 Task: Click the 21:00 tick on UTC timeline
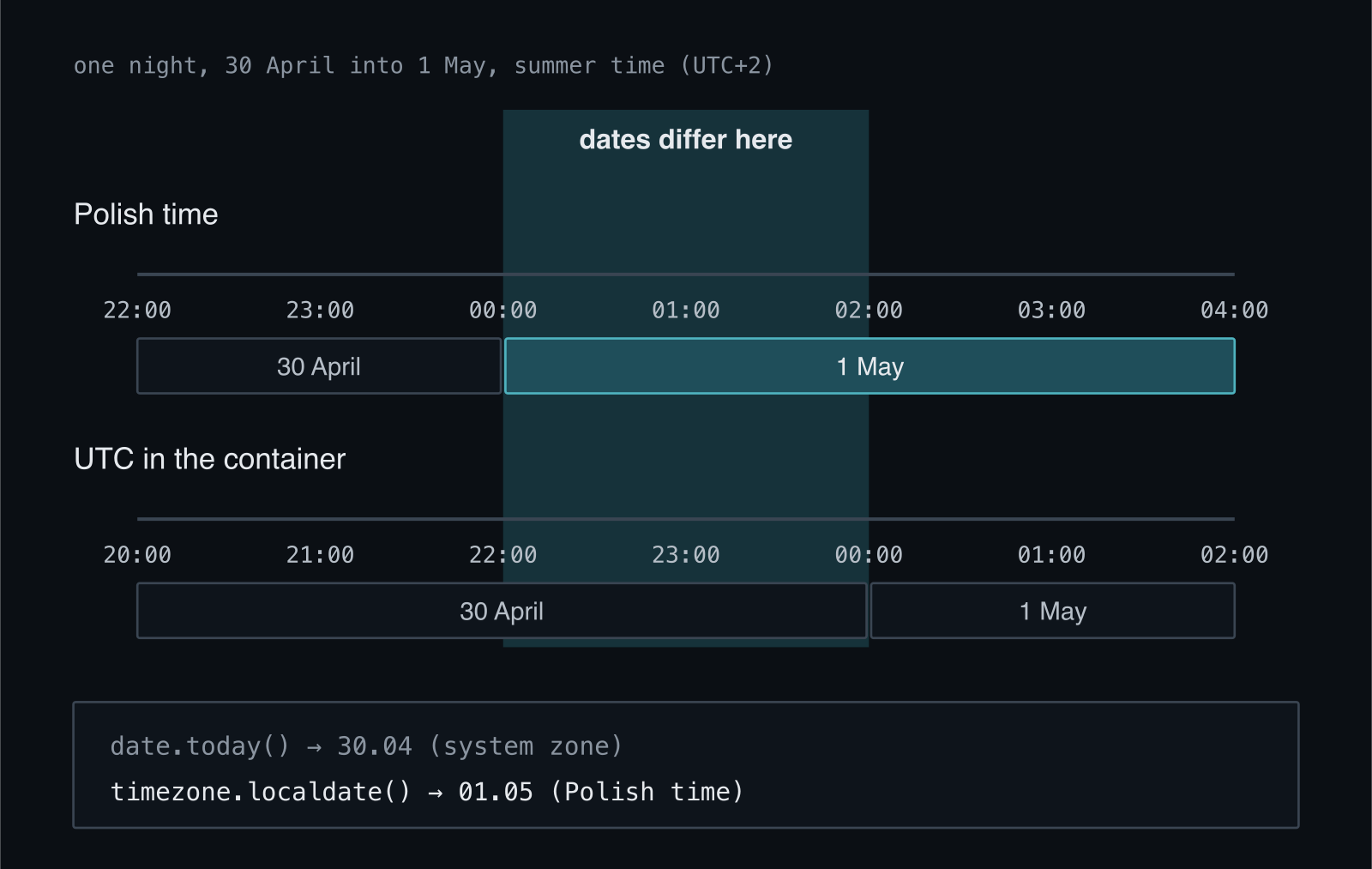[320, 555]
